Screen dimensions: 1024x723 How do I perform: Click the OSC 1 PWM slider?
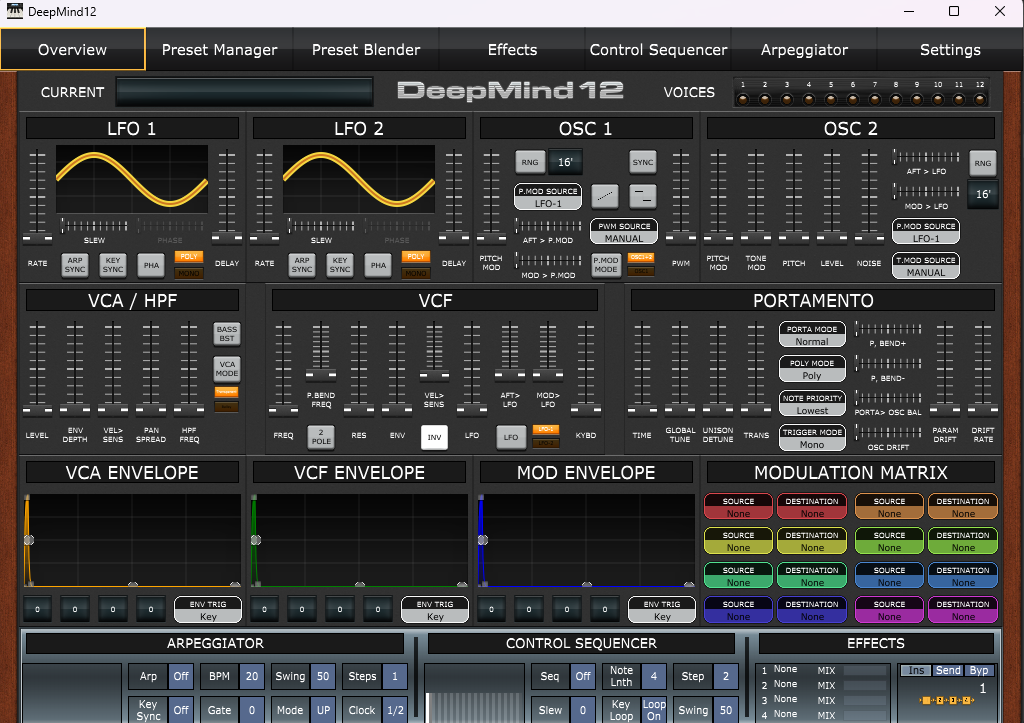pyautogui.click(x=680, y=195)
